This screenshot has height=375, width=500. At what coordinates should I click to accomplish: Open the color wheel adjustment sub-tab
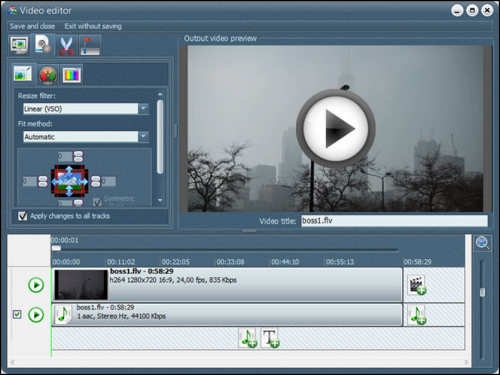pyautogui.click(x=48, y=75)
